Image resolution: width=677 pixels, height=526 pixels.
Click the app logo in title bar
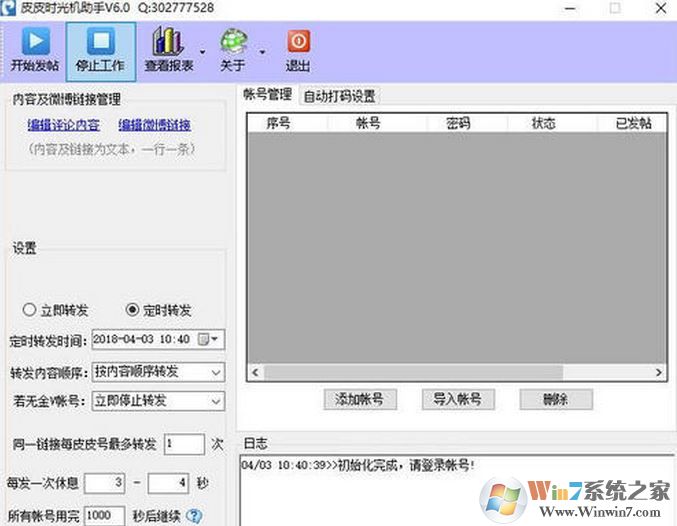coord(8,8)
